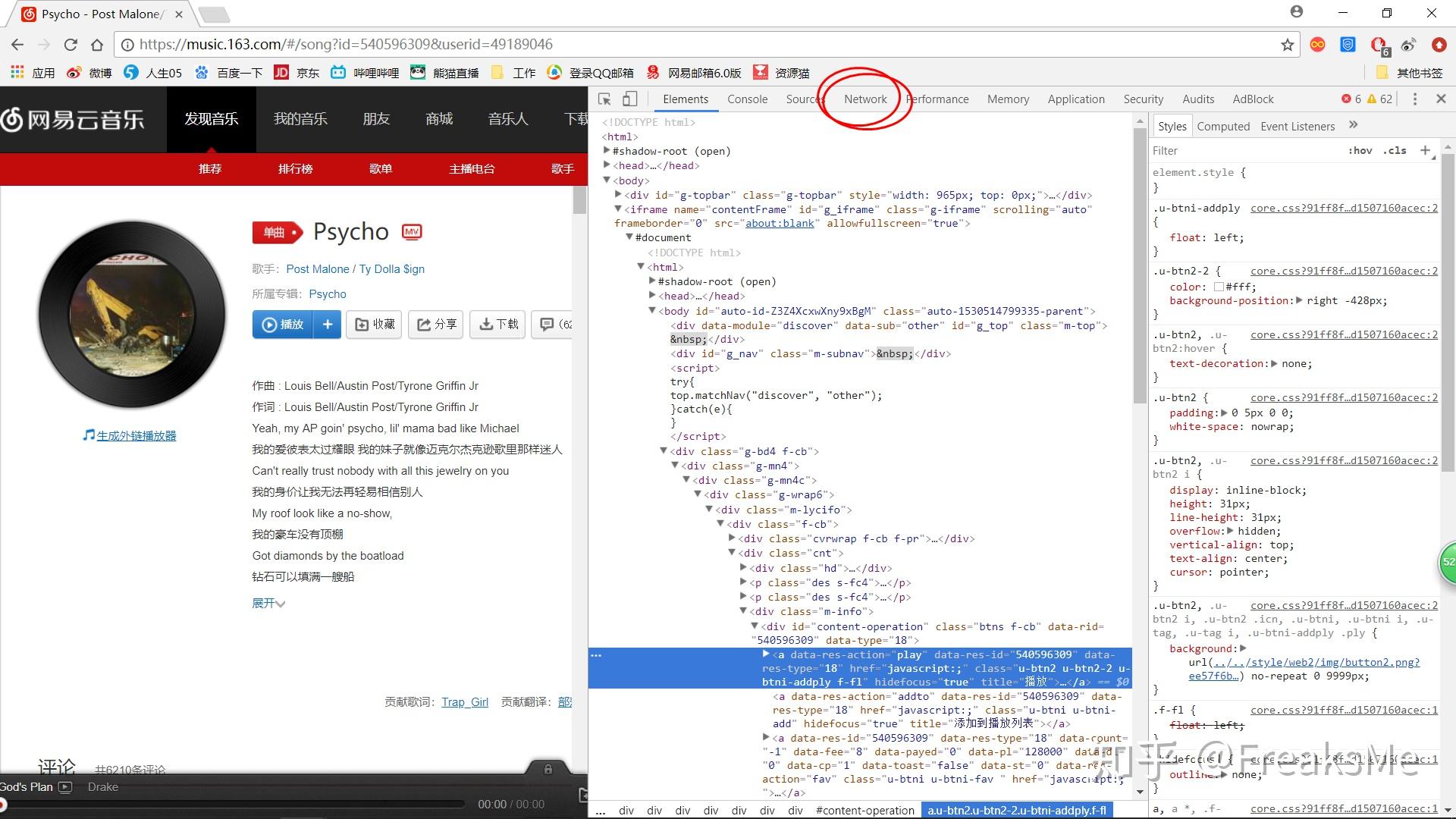Click the MV icon next to Psycho
Viewport: 1456px width, 819px height.
click(x=412, y=232)
